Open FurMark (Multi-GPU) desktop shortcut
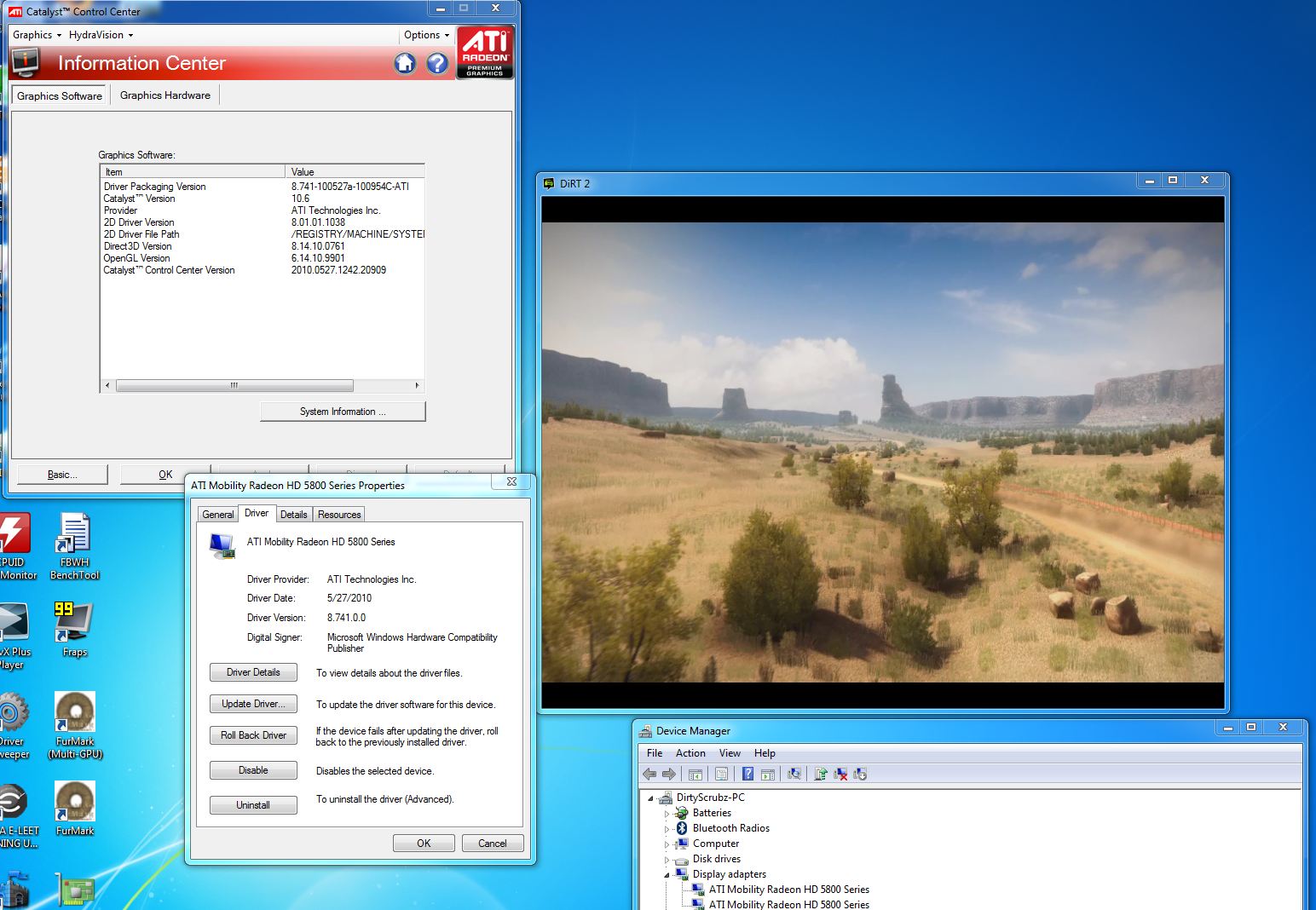The image size is (1316, 910). pyautogui.click(x=75, y=725)
